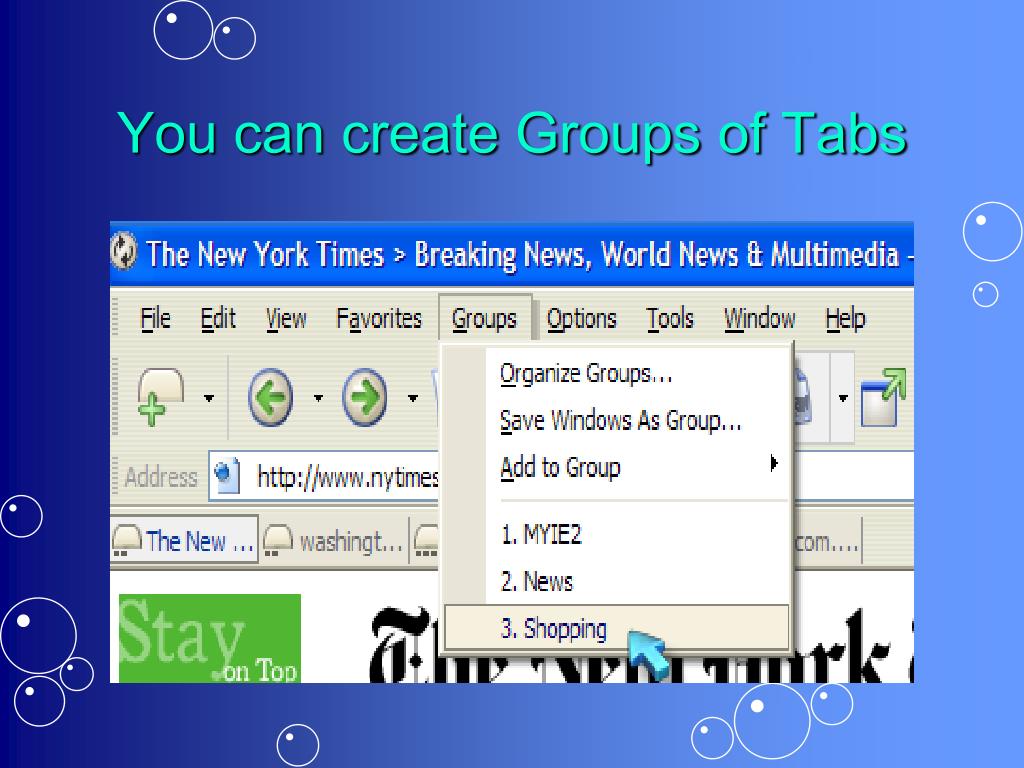Open the Edit menu
The image size is (1024, 768).
pos(217,319)
